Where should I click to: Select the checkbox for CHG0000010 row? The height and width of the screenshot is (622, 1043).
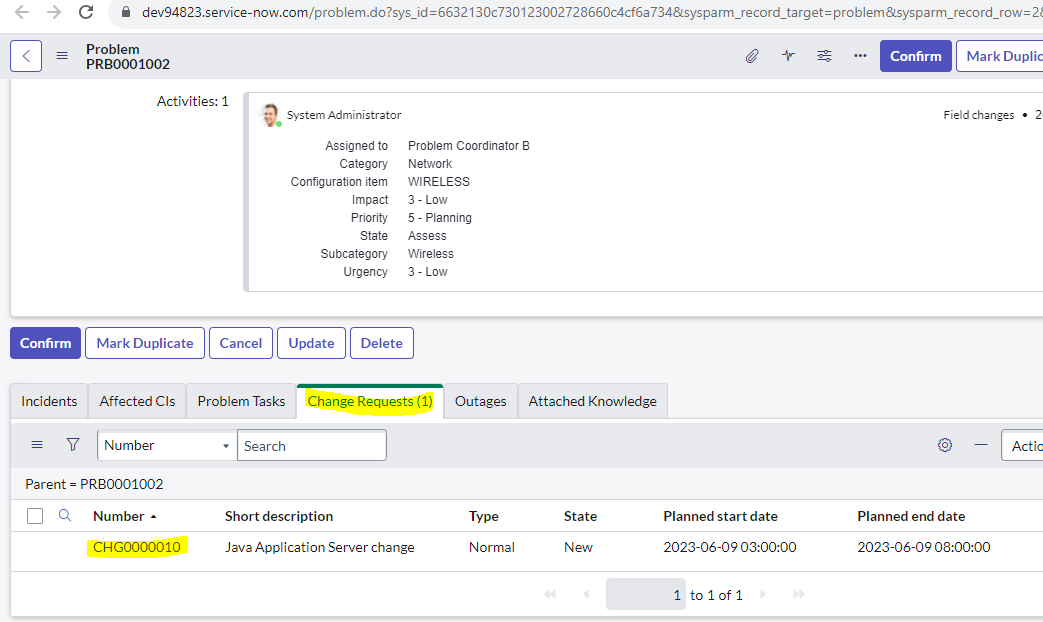click(x=35, y=547)
